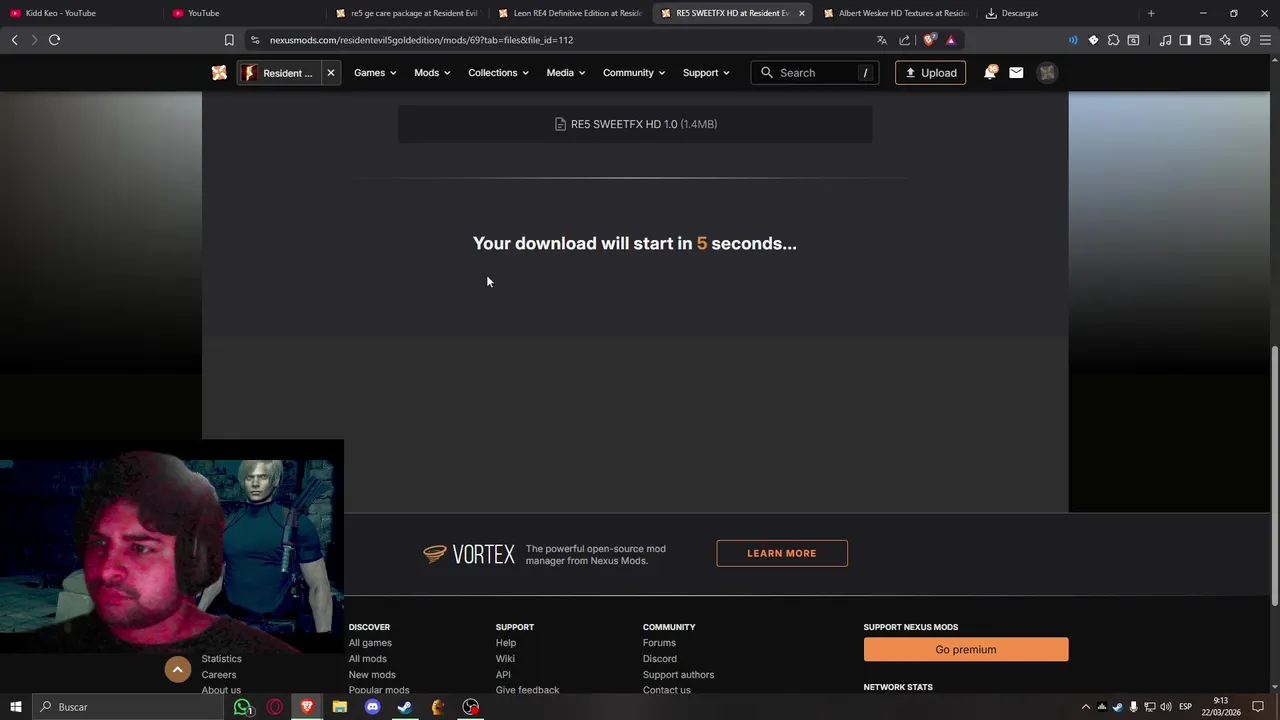Open the Brave Wallet icon
The width and height of the screenshot is (1280, 720).
1205,40
